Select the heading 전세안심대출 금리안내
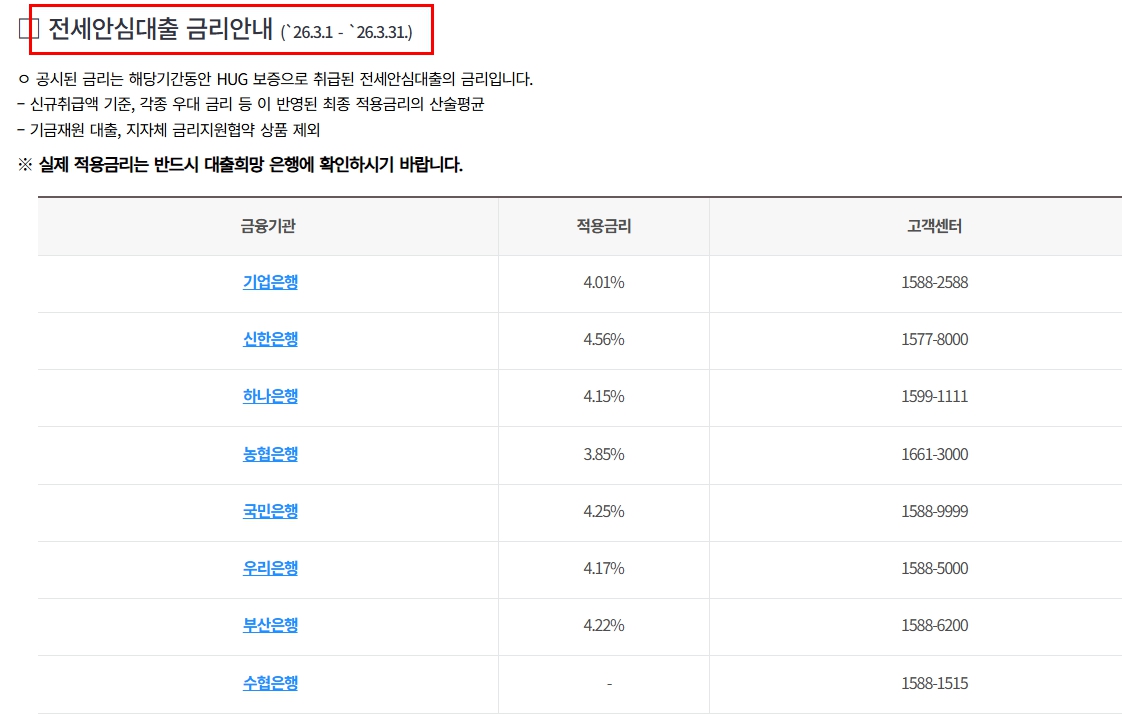This screenshot has width=1122, height=715. tap(160, 29)
